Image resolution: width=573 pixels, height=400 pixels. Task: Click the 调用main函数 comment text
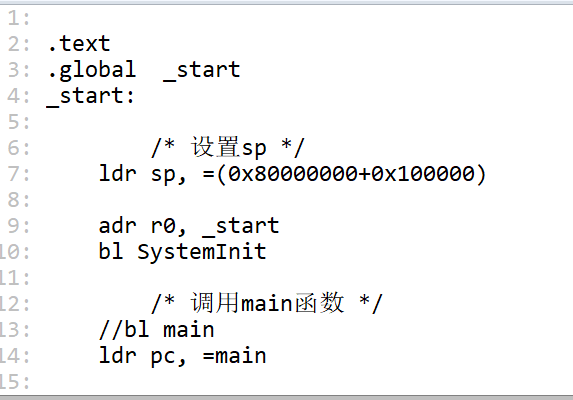coord(267,303)
